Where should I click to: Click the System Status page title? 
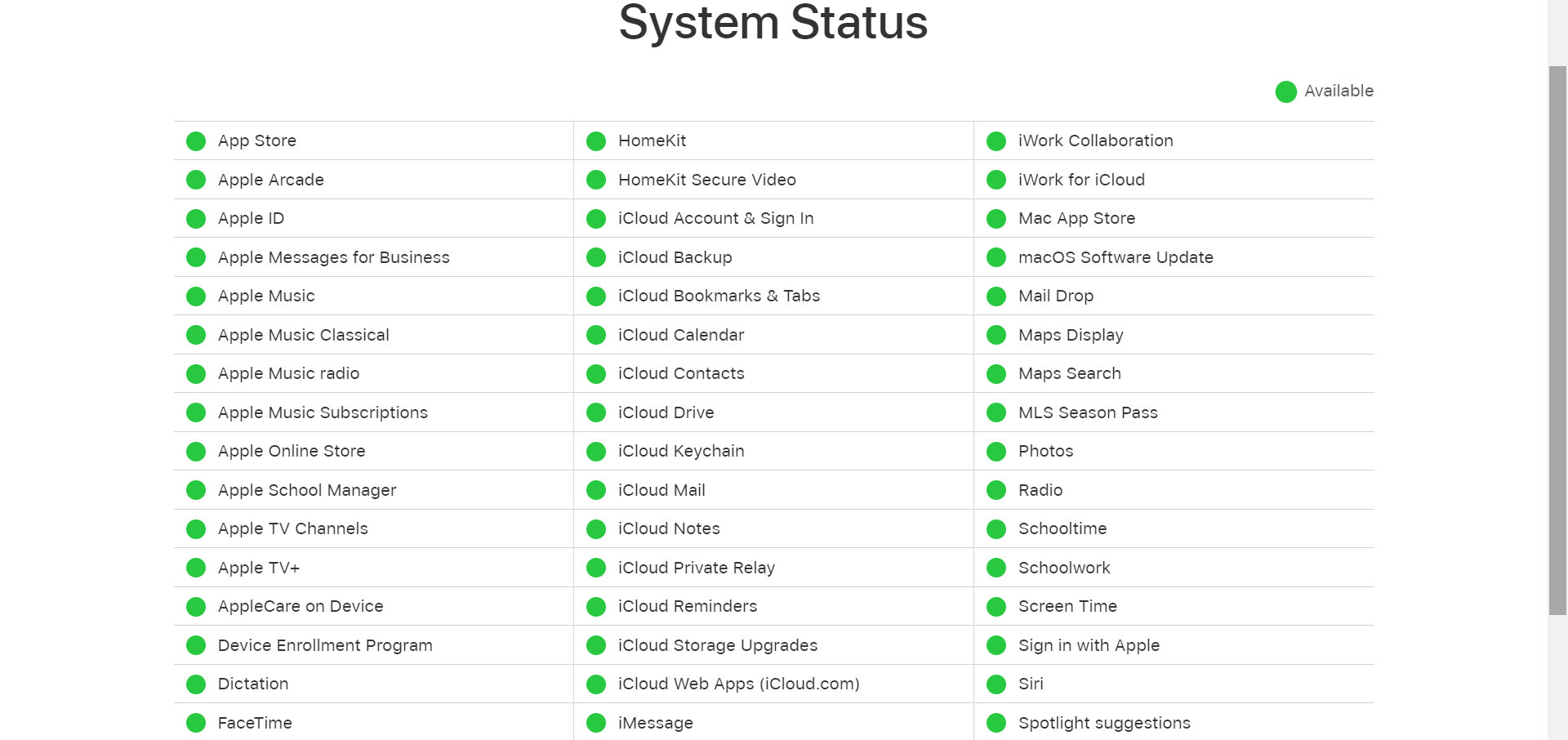(773, 23)
